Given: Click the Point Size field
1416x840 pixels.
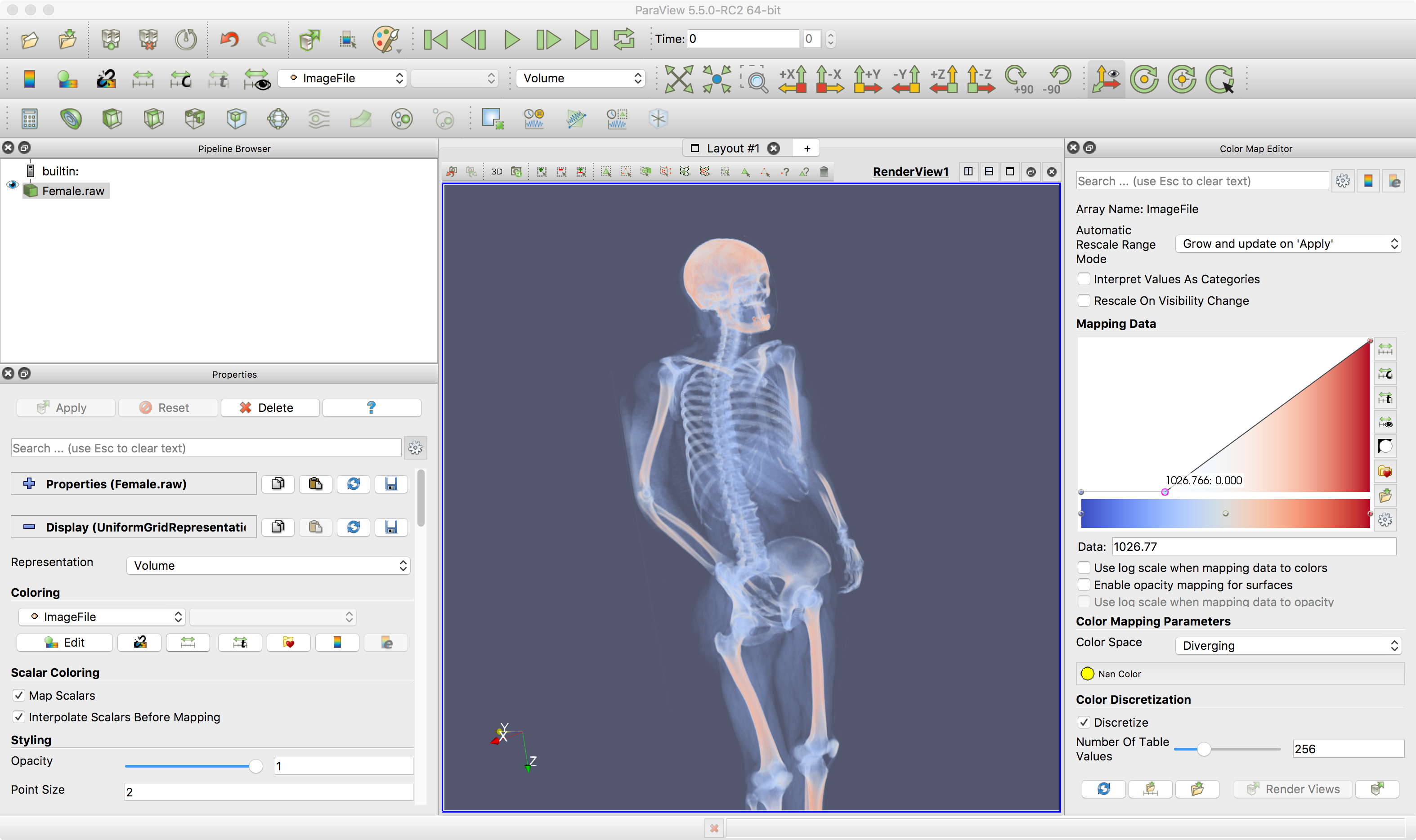Looking at the screenshot, I should pyautogui.click(x=269, y=792).
